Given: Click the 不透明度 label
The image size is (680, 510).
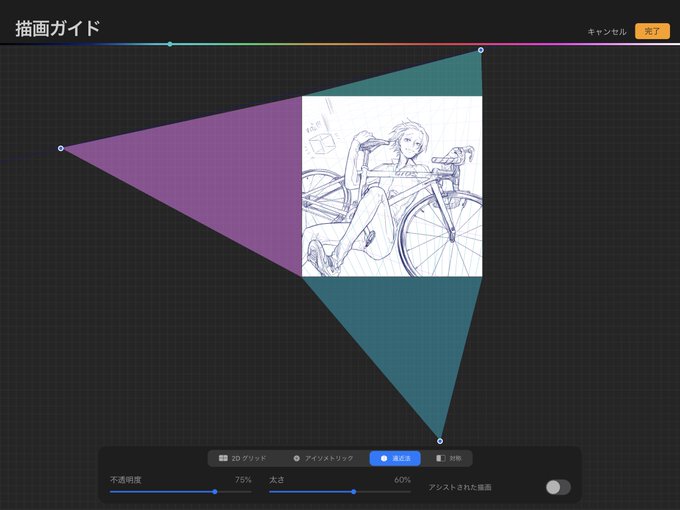Looking at the screenshot, I should tap(125, 480).
